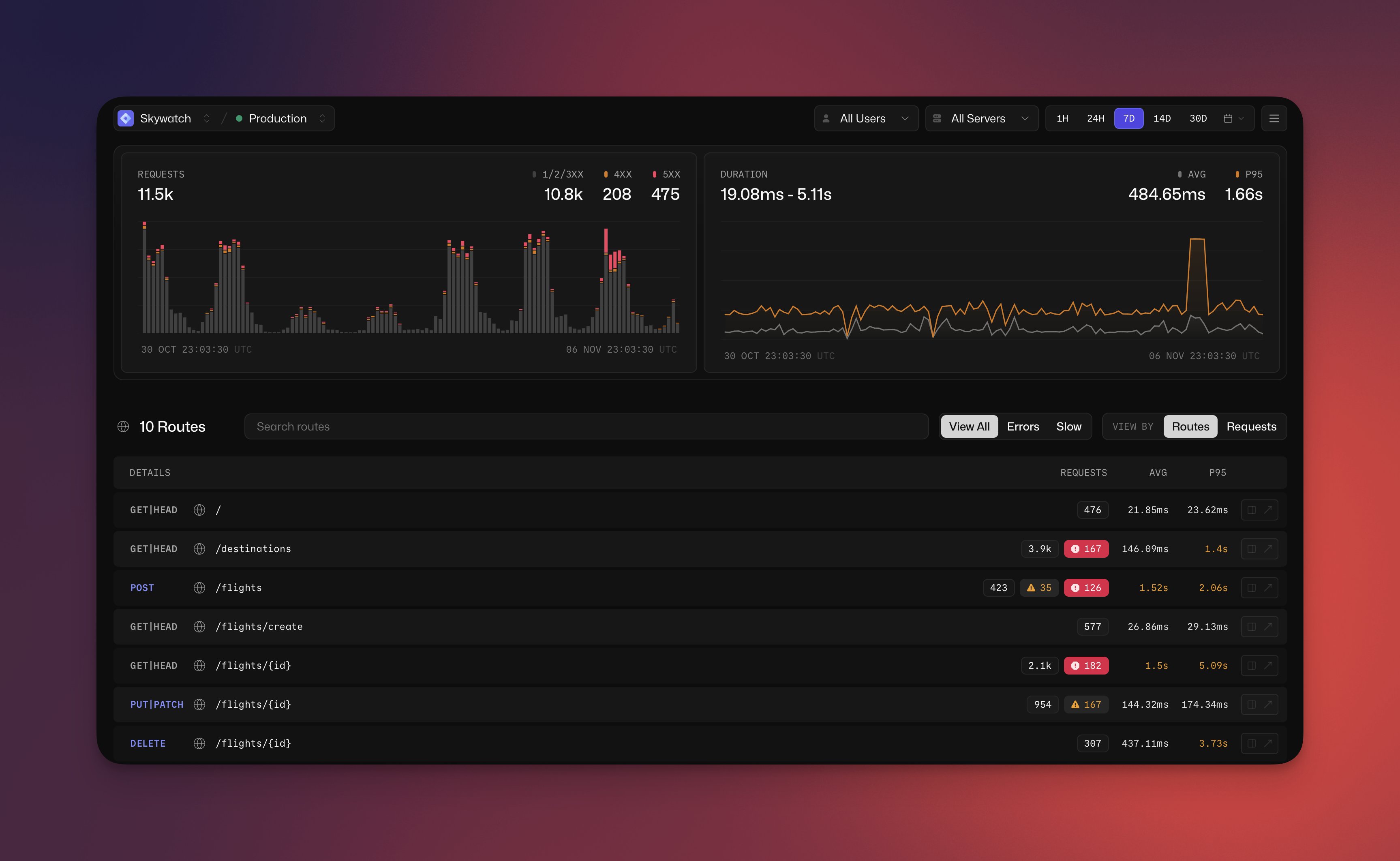Switch to the 30D time range
The width and height of the screenshot is (1400, 861).
(1198, 118)
